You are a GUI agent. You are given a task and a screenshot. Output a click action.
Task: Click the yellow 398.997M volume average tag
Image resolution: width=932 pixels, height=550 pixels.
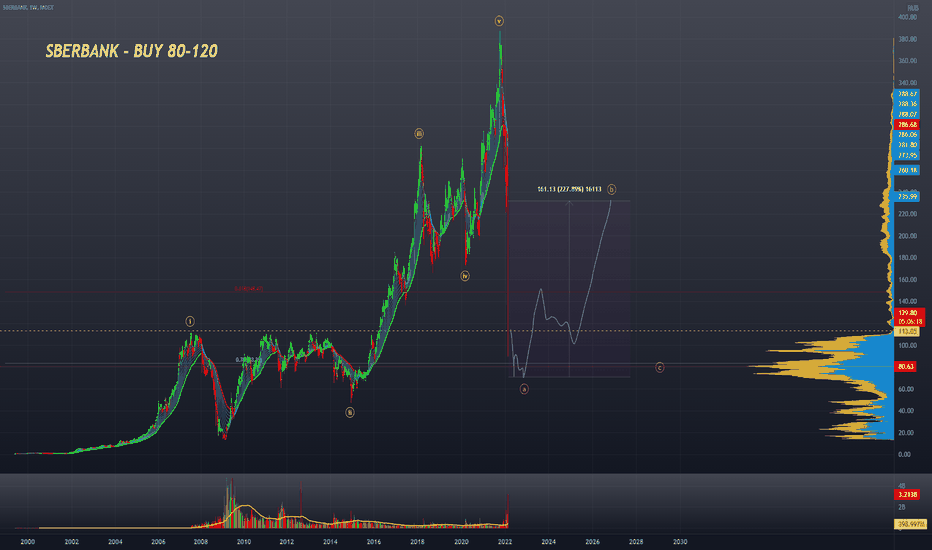[910, 524]
